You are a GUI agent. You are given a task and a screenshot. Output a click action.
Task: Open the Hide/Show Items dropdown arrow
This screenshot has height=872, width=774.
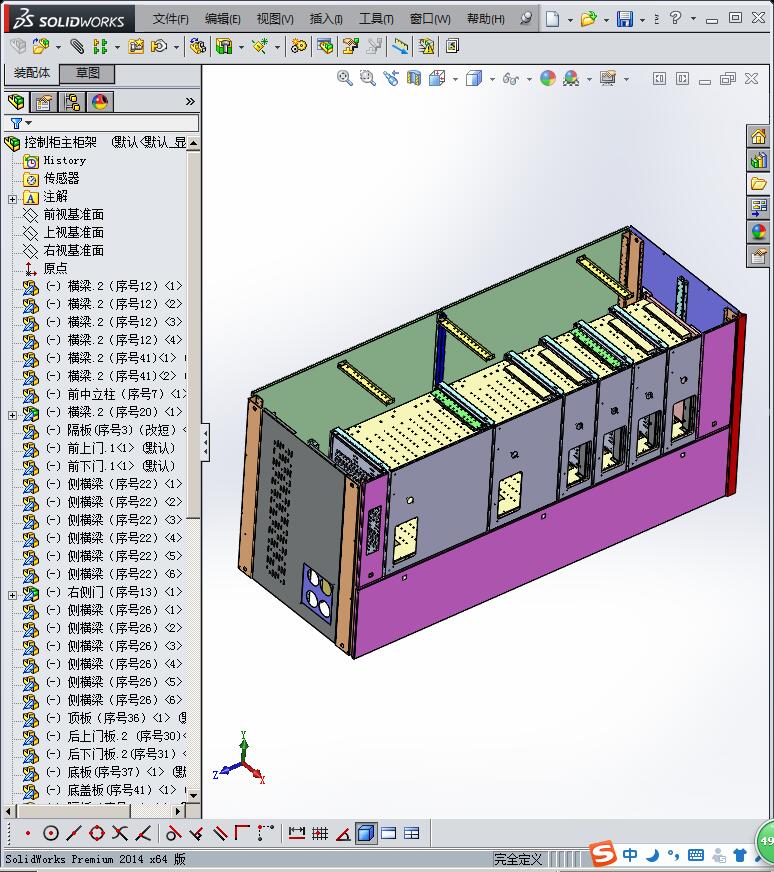[x=529, y=79]
